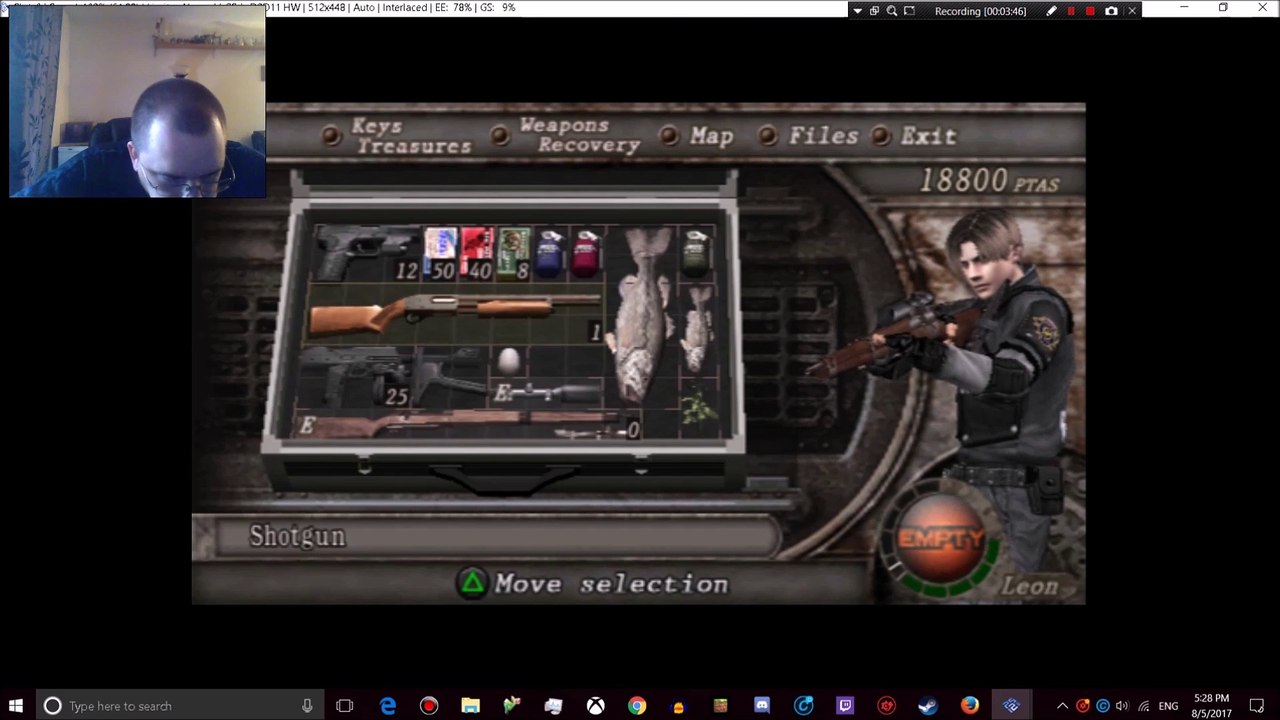The height and width of the screenshot is (720, 1280).
Task: Select the green rifle ammo box showing 8
Action: (x=513, y=252)
